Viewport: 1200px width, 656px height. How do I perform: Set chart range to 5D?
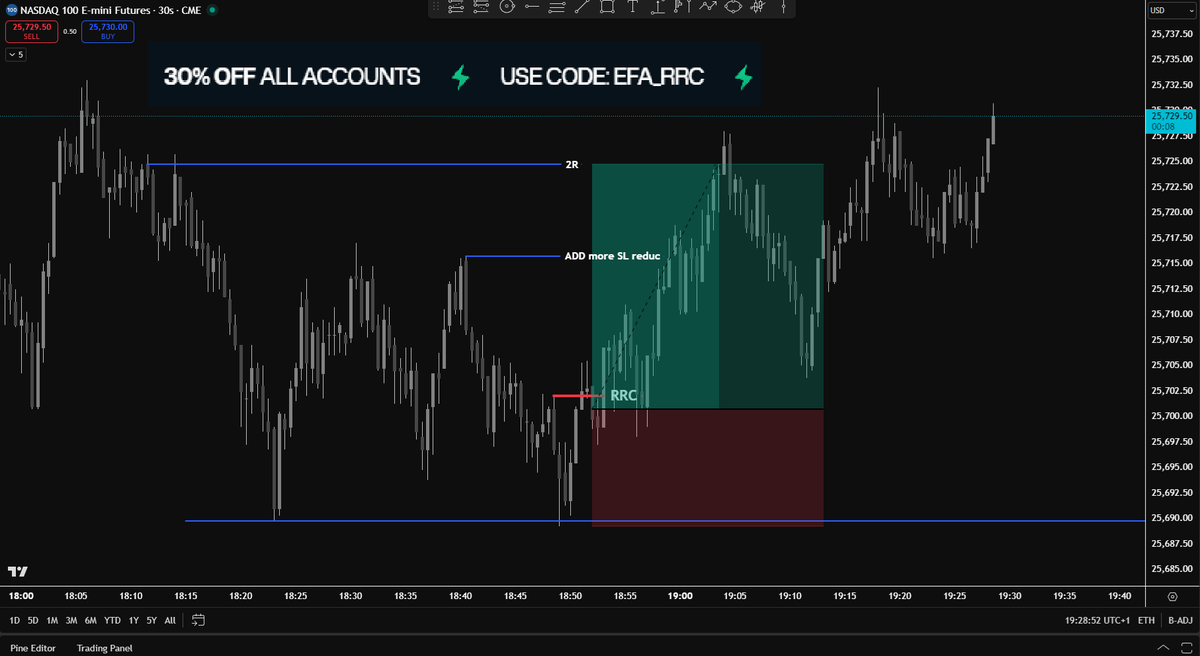pyautogui.click(x=33, y=620)
